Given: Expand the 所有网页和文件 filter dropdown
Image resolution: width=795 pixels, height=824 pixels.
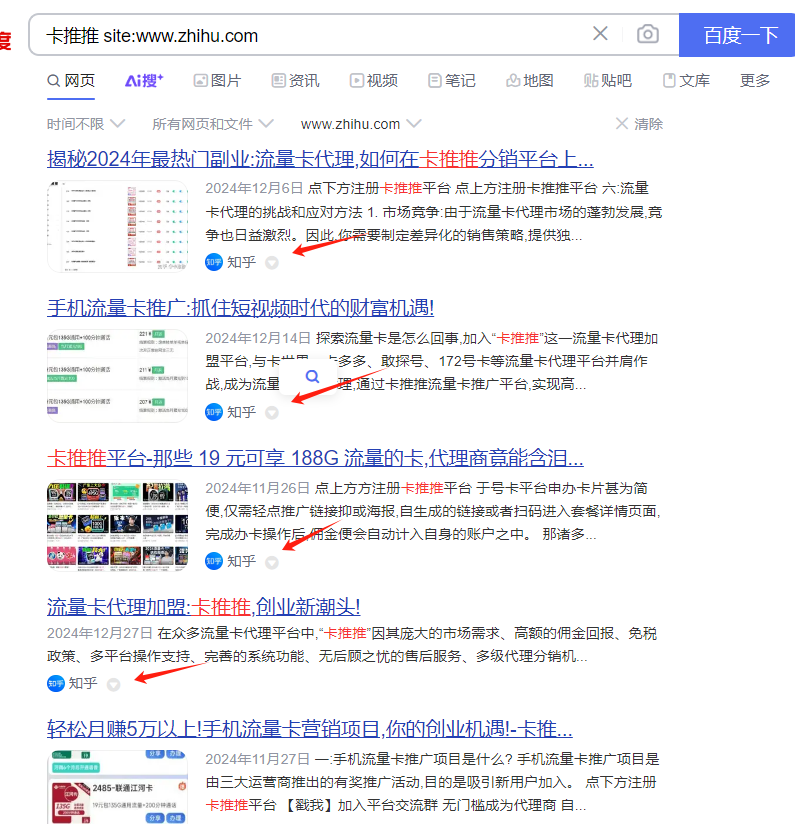Looking at the screenshot, I should [213, 124].
